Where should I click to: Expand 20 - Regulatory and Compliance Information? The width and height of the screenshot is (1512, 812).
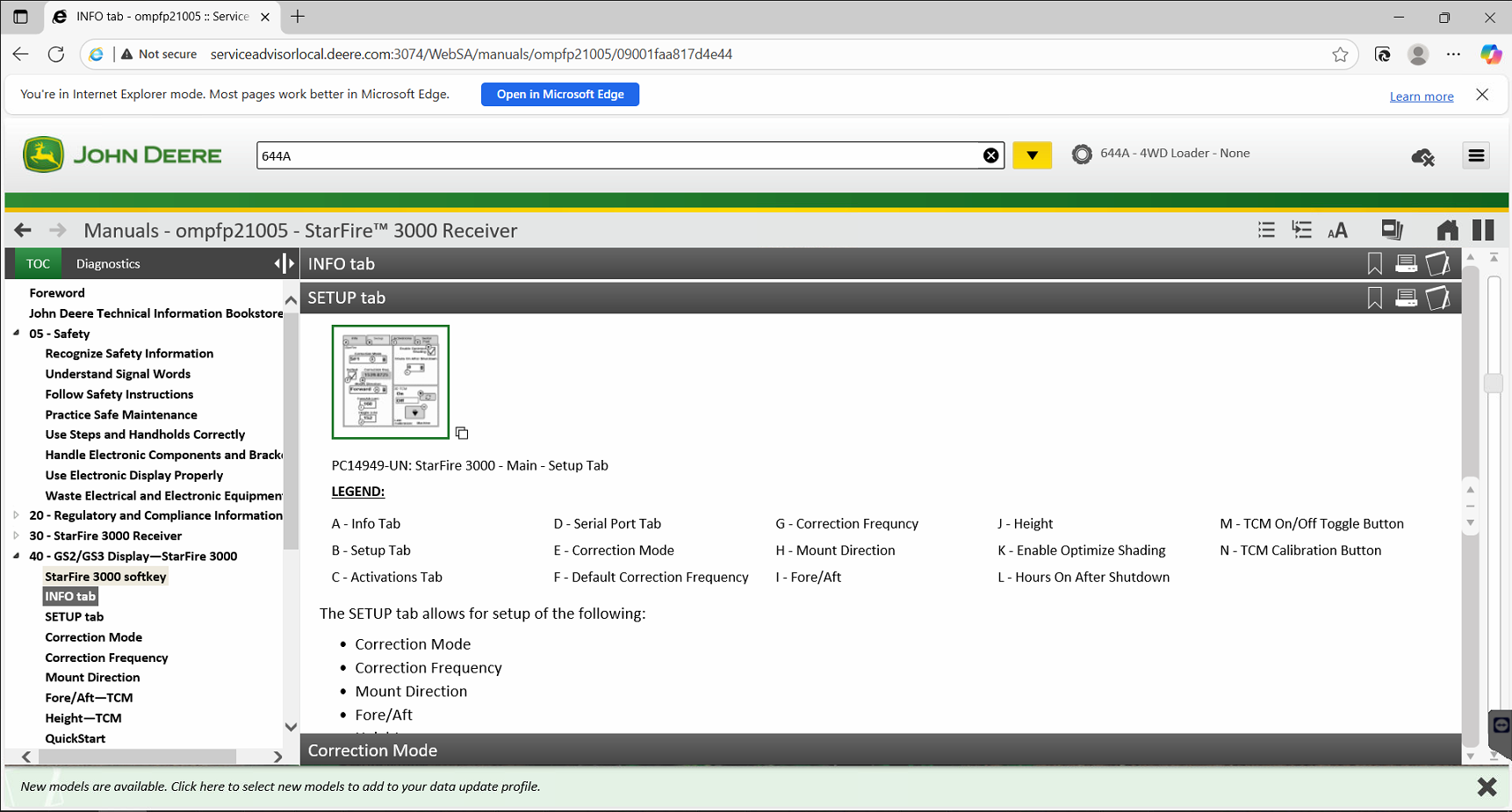coord(17,515)
